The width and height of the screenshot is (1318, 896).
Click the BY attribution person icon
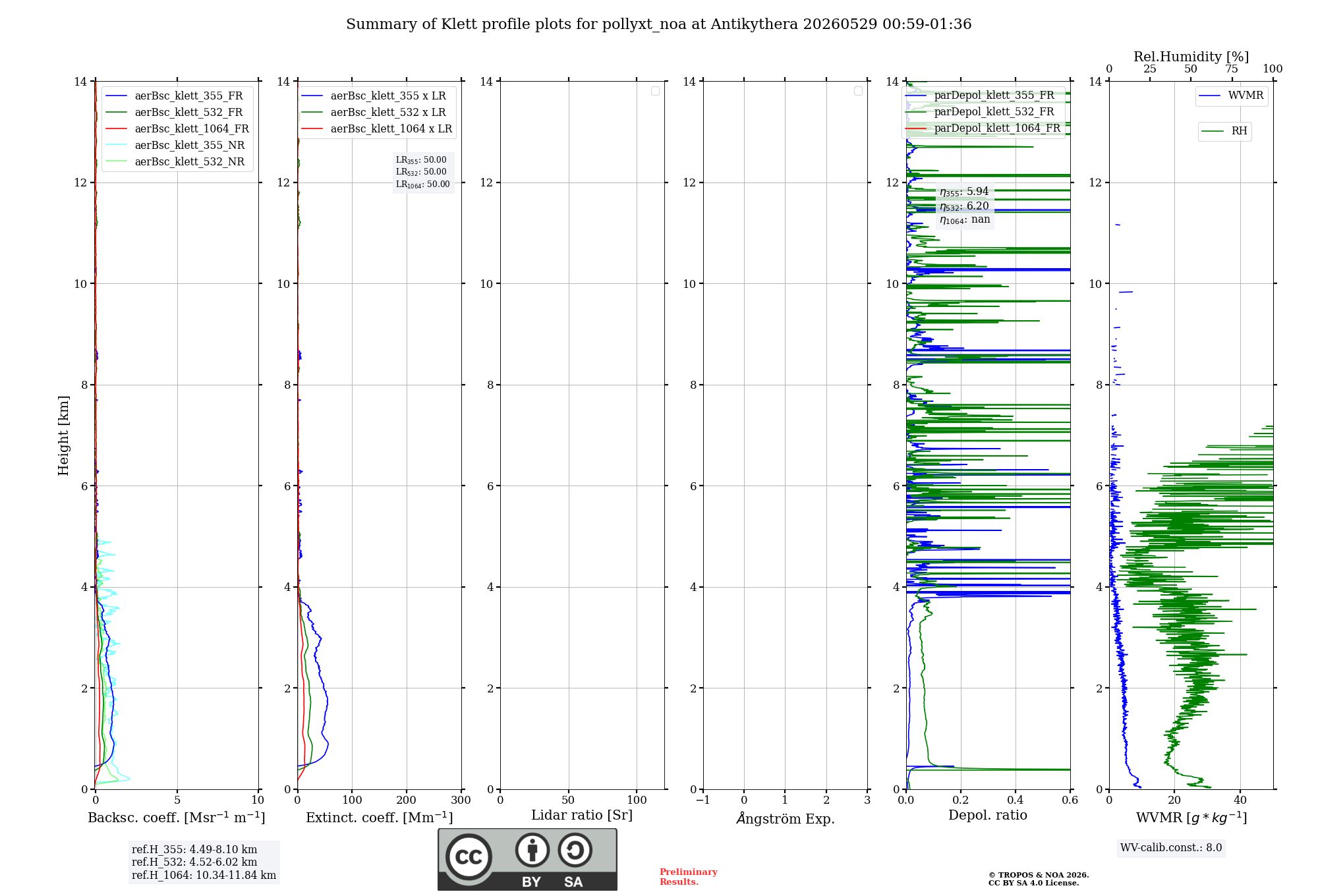pos(532,850)
